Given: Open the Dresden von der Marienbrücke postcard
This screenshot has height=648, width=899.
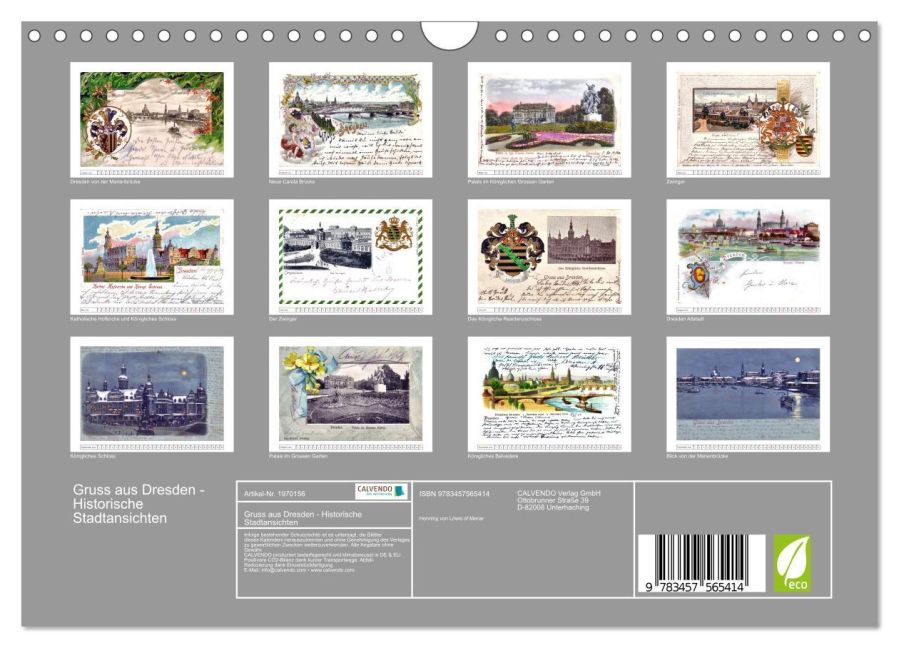Looking at the screenshot, I should [x=152, y=120].
